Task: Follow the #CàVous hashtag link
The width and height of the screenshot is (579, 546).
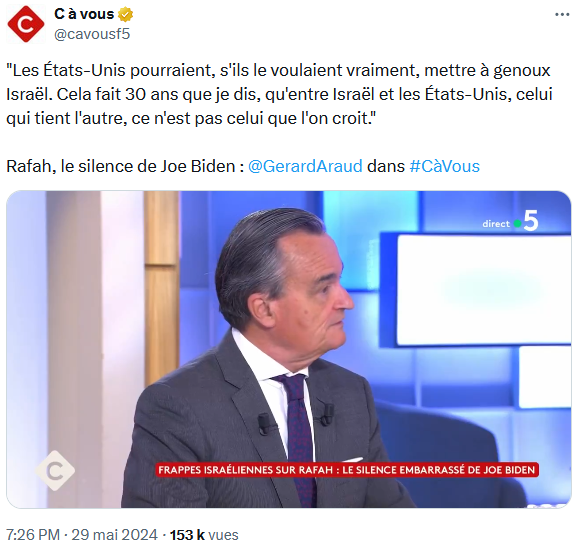Action: click(x=445, y=166)
